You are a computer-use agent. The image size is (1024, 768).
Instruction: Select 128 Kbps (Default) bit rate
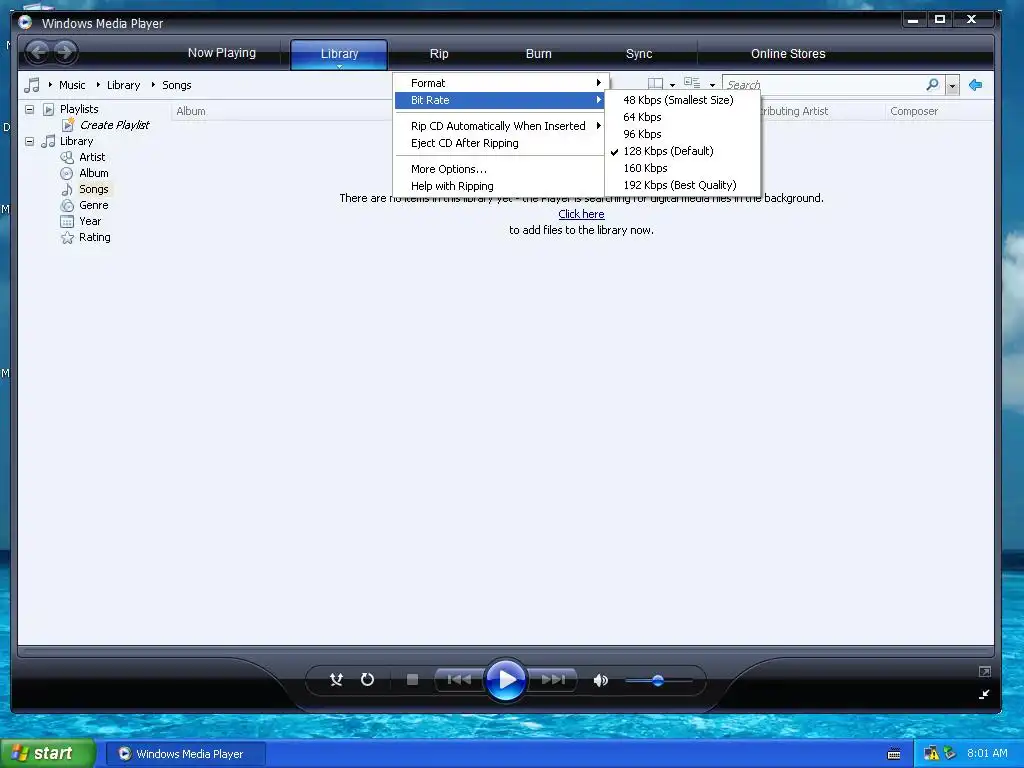[x=682, y=151]
